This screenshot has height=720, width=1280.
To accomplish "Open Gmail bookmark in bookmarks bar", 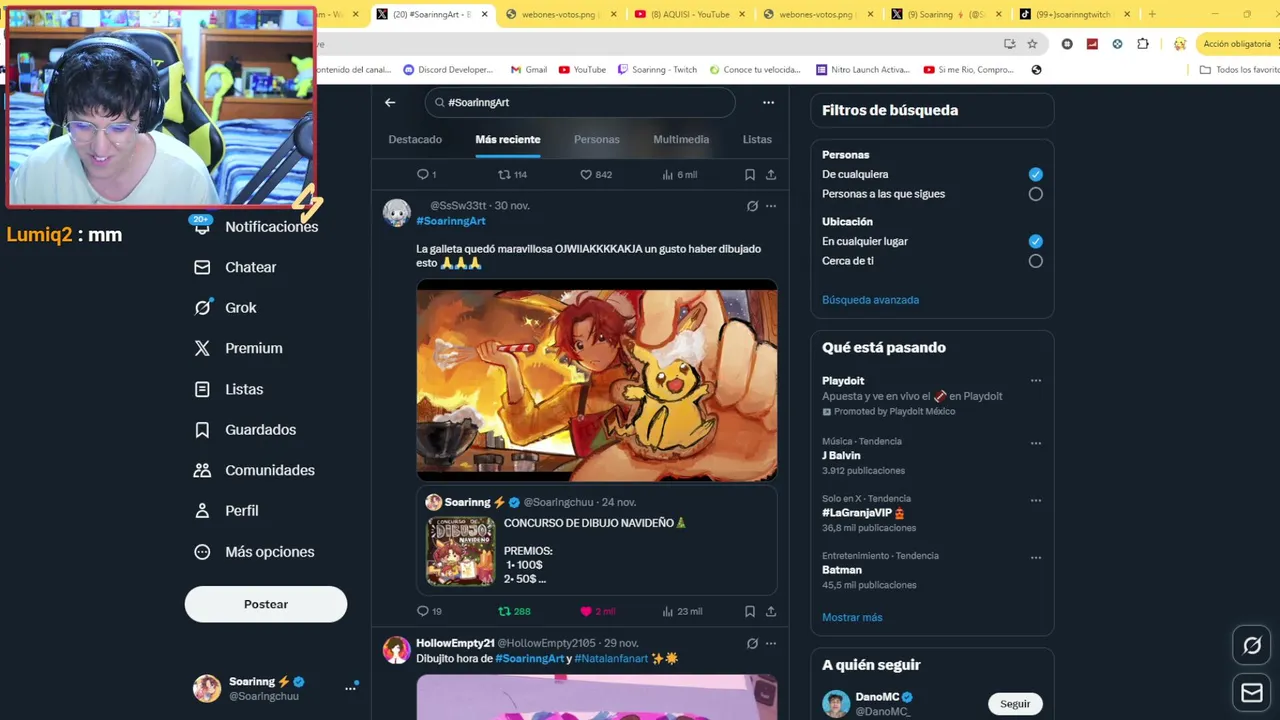I will [x=529, y=70].
